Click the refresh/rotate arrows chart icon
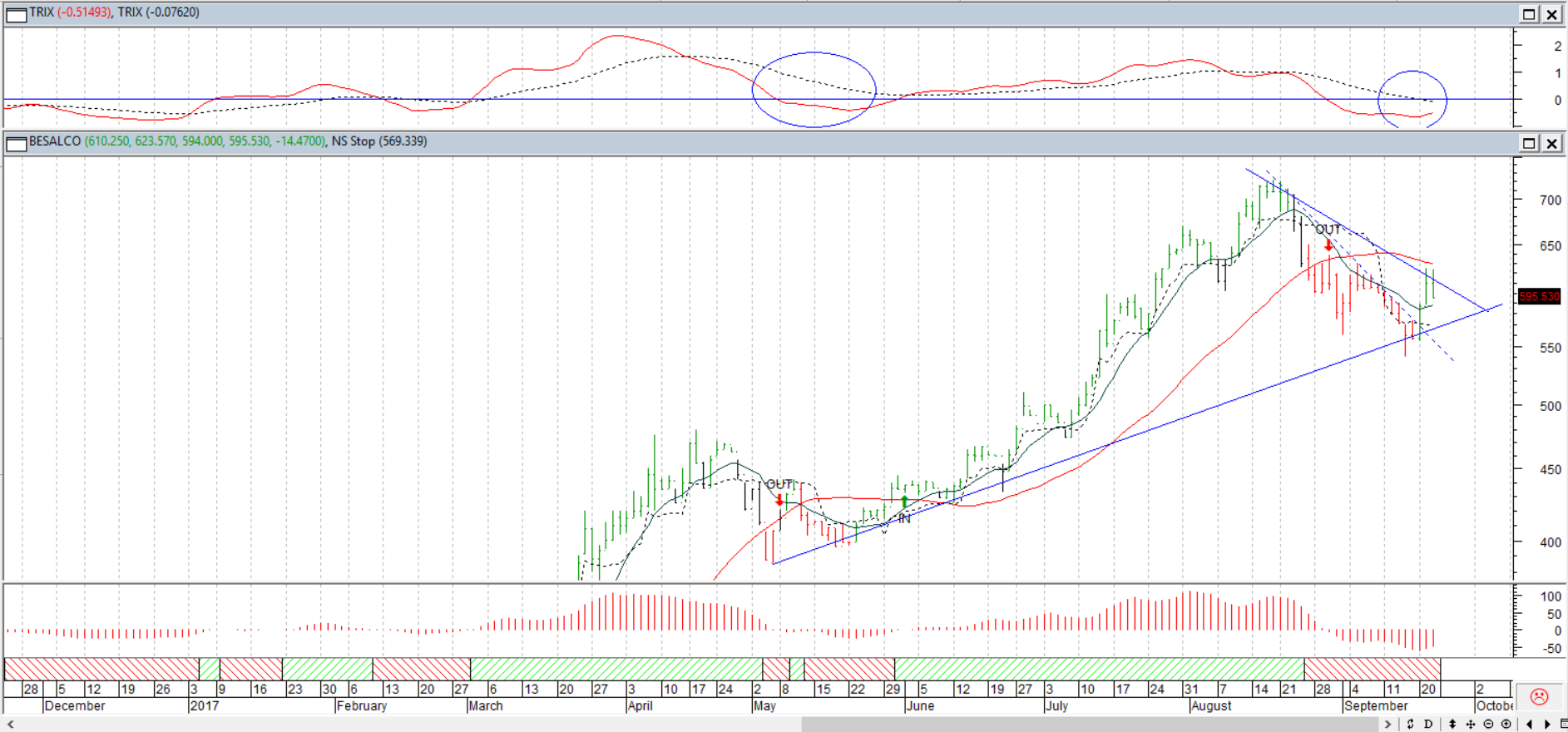Image resolution: width=1568 pixels, height=732 pixels. click(x=1410, y=725)
